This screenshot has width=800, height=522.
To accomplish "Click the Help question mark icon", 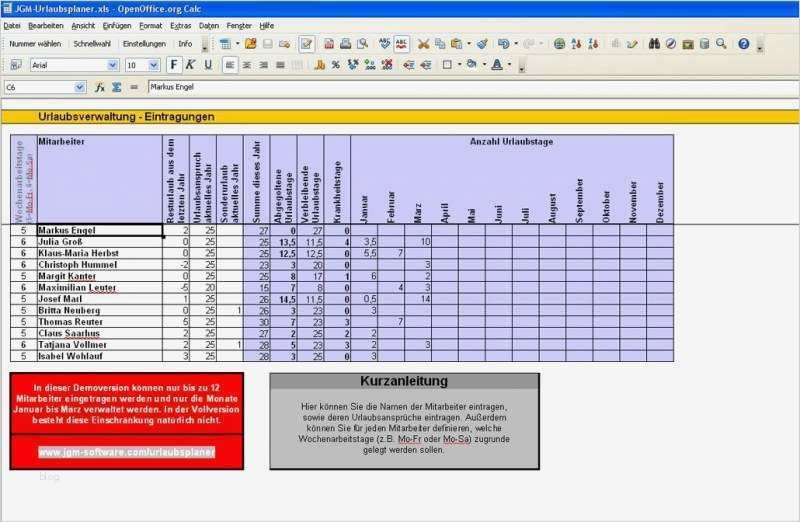I will click(743, 44).
